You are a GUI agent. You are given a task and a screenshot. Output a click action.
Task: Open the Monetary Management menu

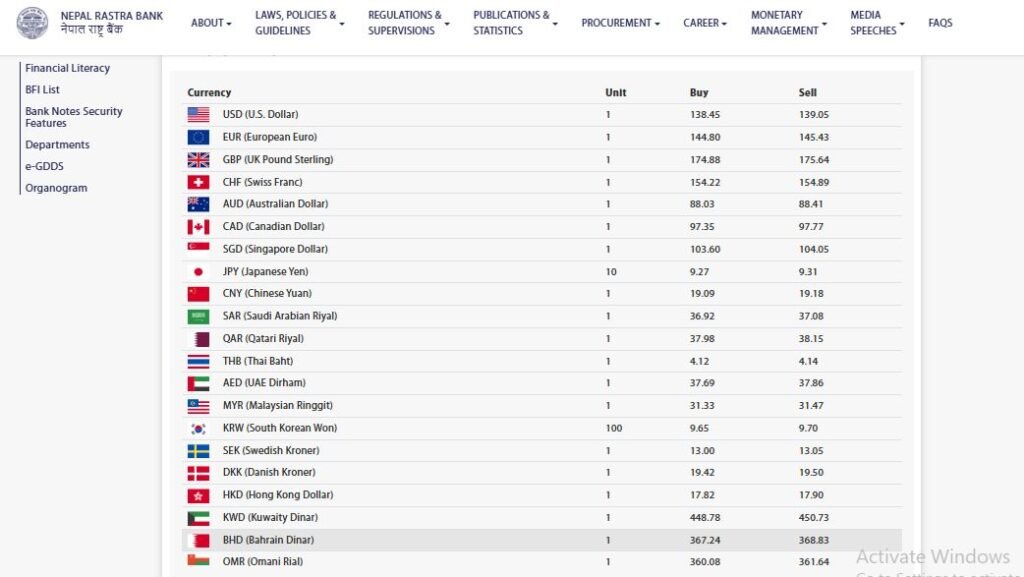tap(788, 23)
